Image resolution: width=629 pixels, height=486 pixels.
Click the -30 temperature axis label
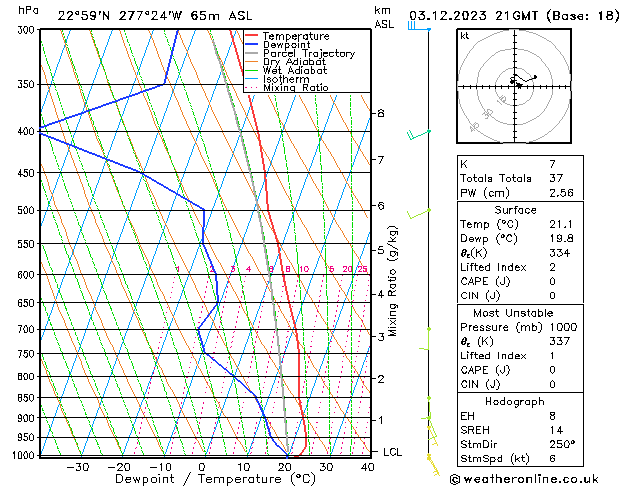click(x=77, y=467)
